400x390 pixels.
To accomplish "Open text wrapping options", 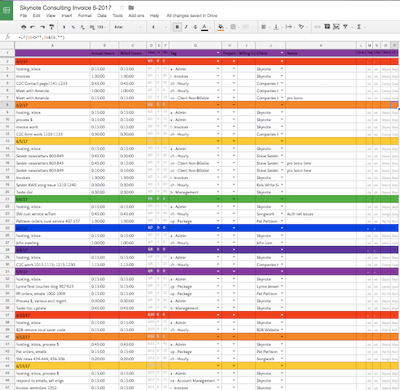I will pos(289,27).
